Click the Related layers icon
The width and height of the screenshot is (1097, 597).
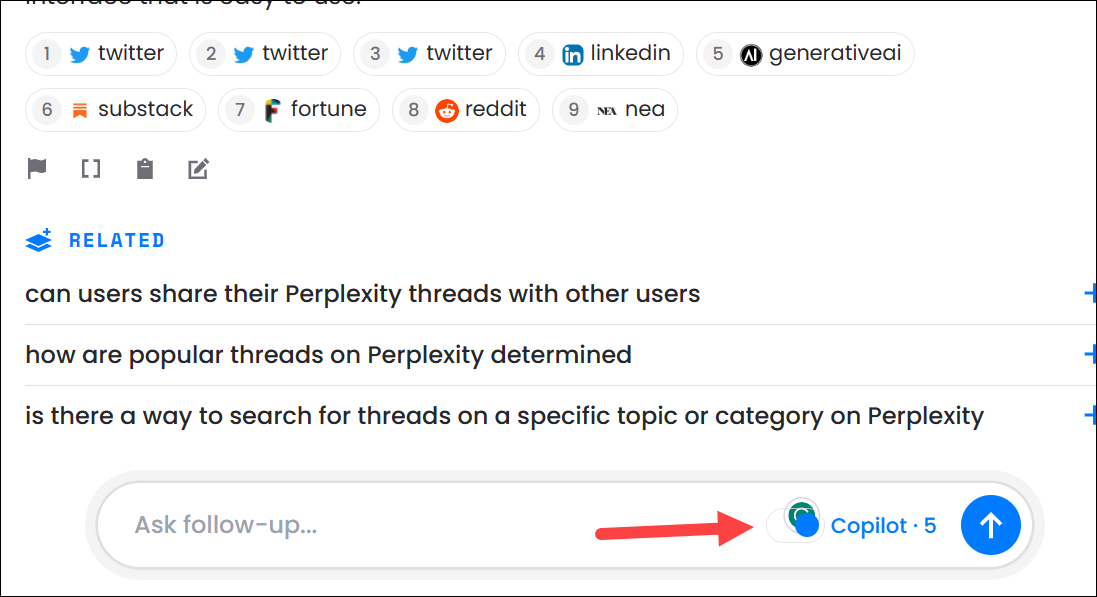pyautogui.click(x=38, y=240)
